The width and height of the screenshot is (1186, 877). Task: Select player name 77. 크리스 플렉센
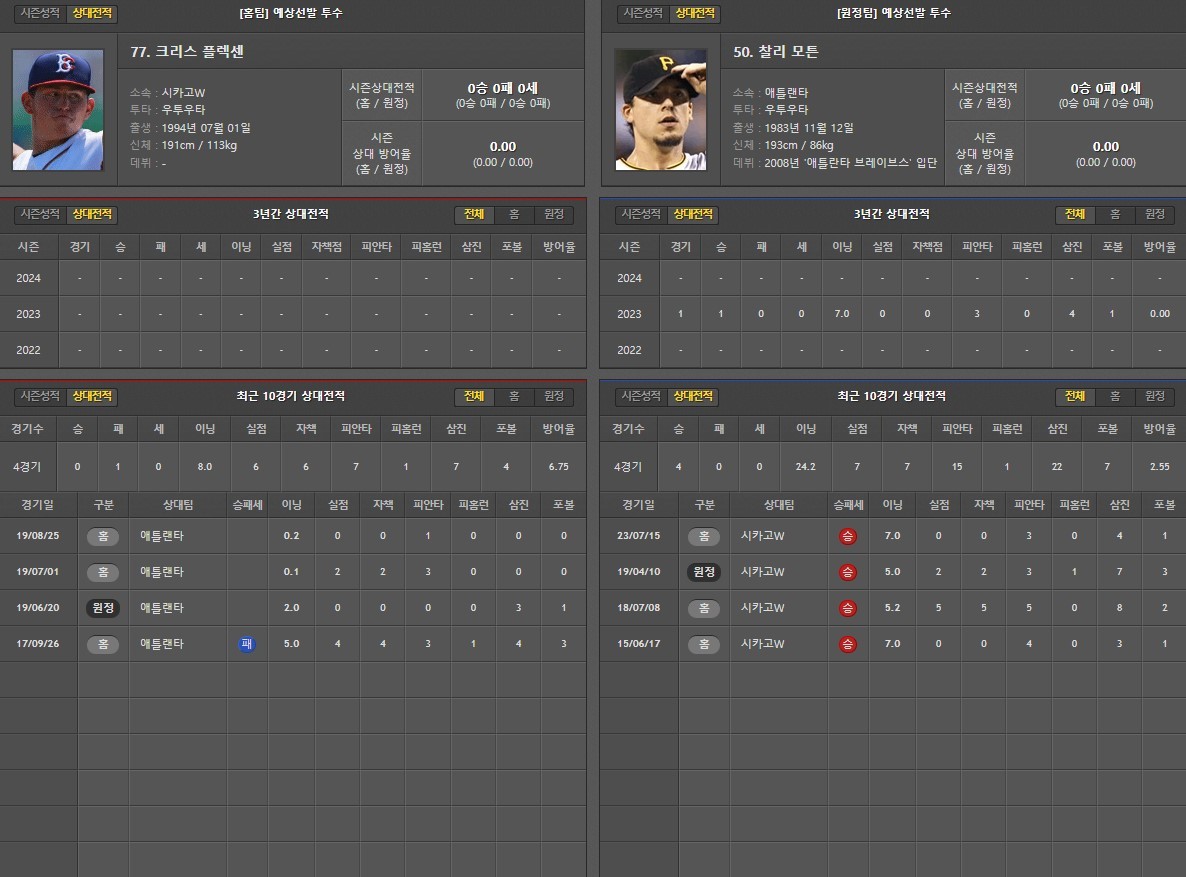point(187,51)
